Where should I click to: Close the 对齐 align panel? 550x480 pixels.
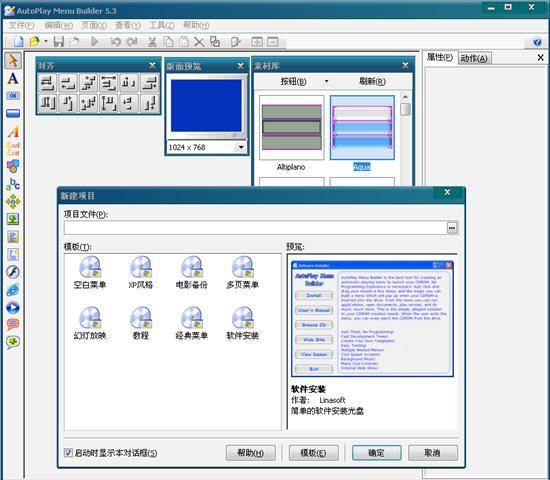pyautogui.click(x=153, y=65)
